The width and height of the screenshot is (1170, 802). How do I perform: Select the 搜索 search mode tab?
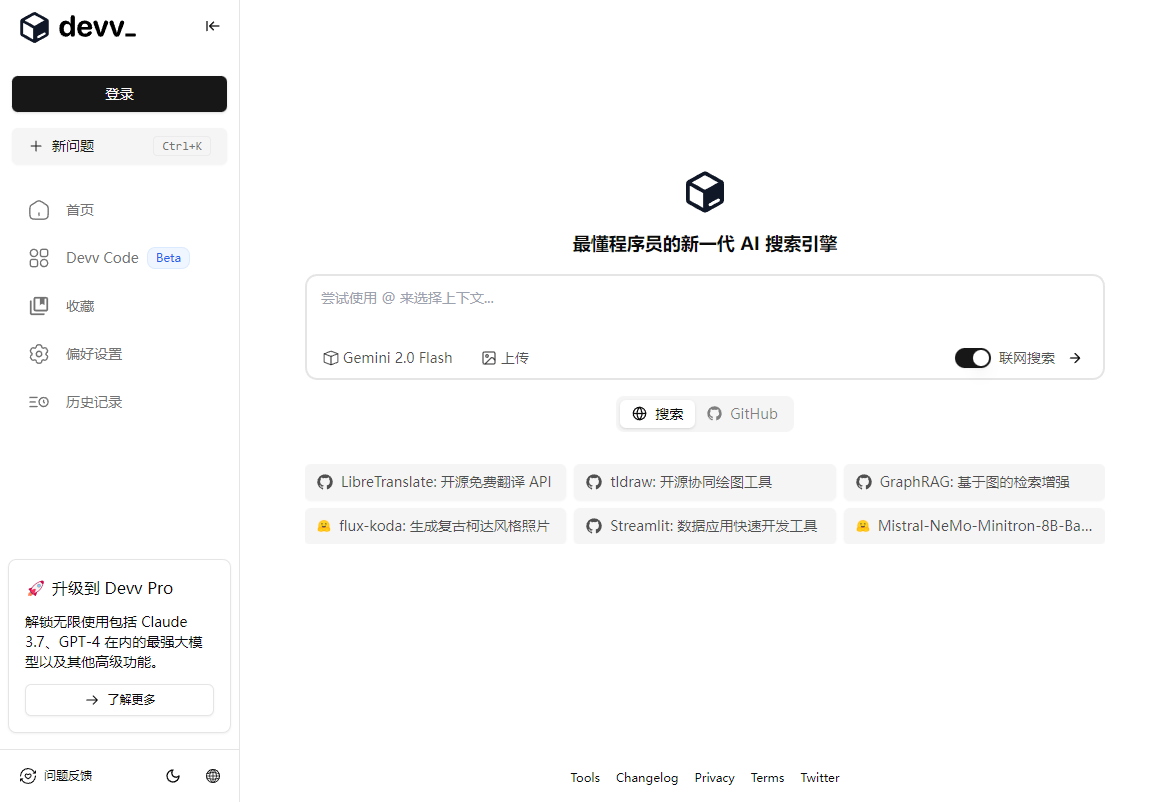[657, 414]
